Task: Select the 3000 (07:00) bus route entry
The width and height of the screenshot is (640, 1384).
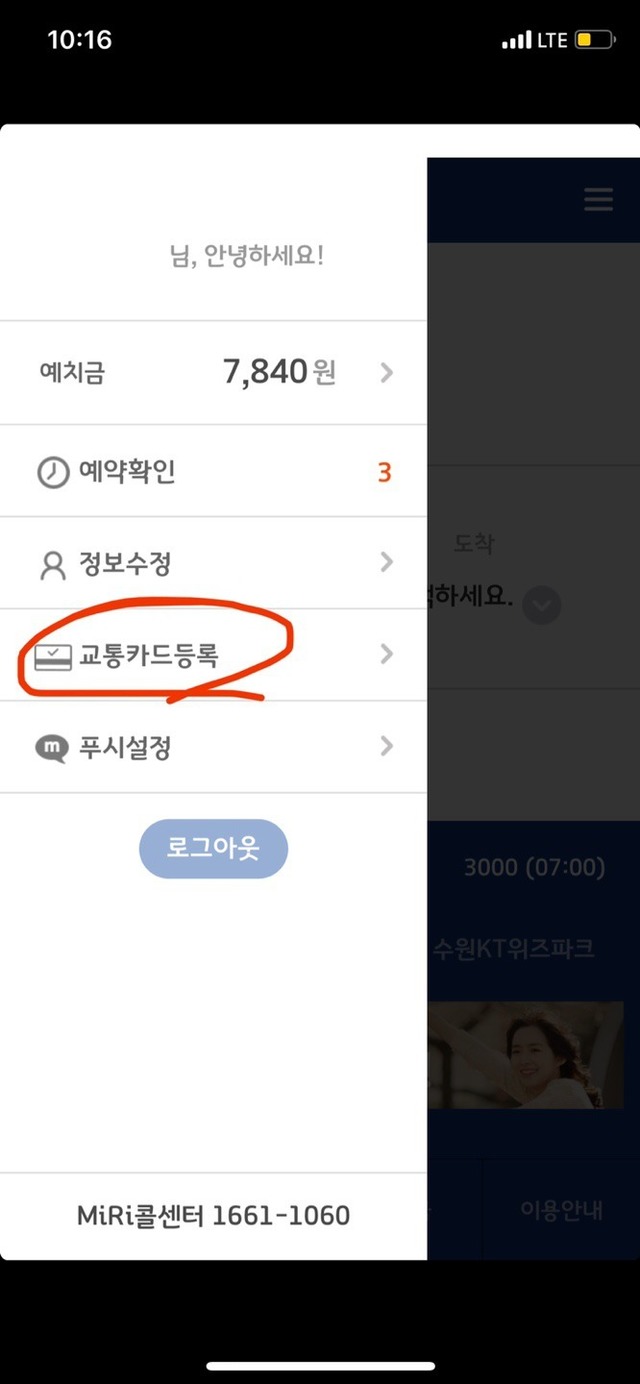Action: pos(534,867)
